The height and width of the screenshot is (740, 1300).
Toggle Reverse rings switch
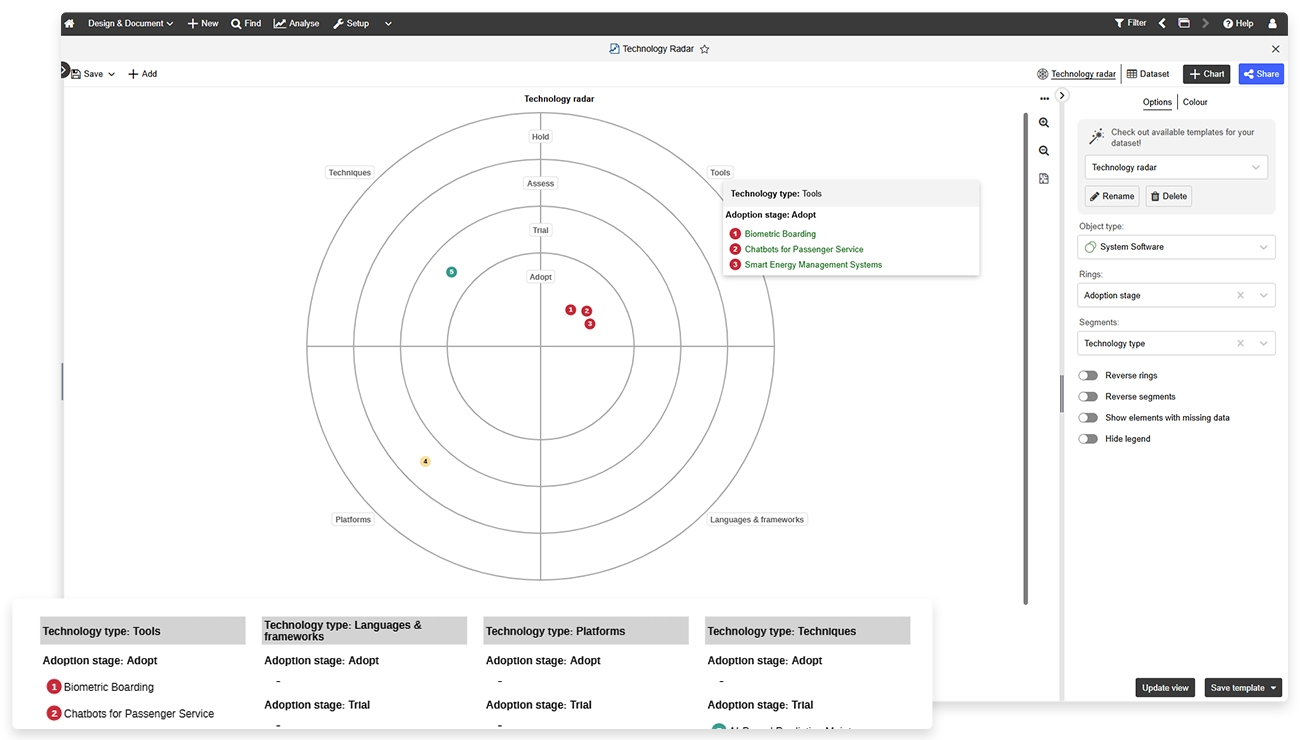pyautogui.click(x=1088, y=376)
